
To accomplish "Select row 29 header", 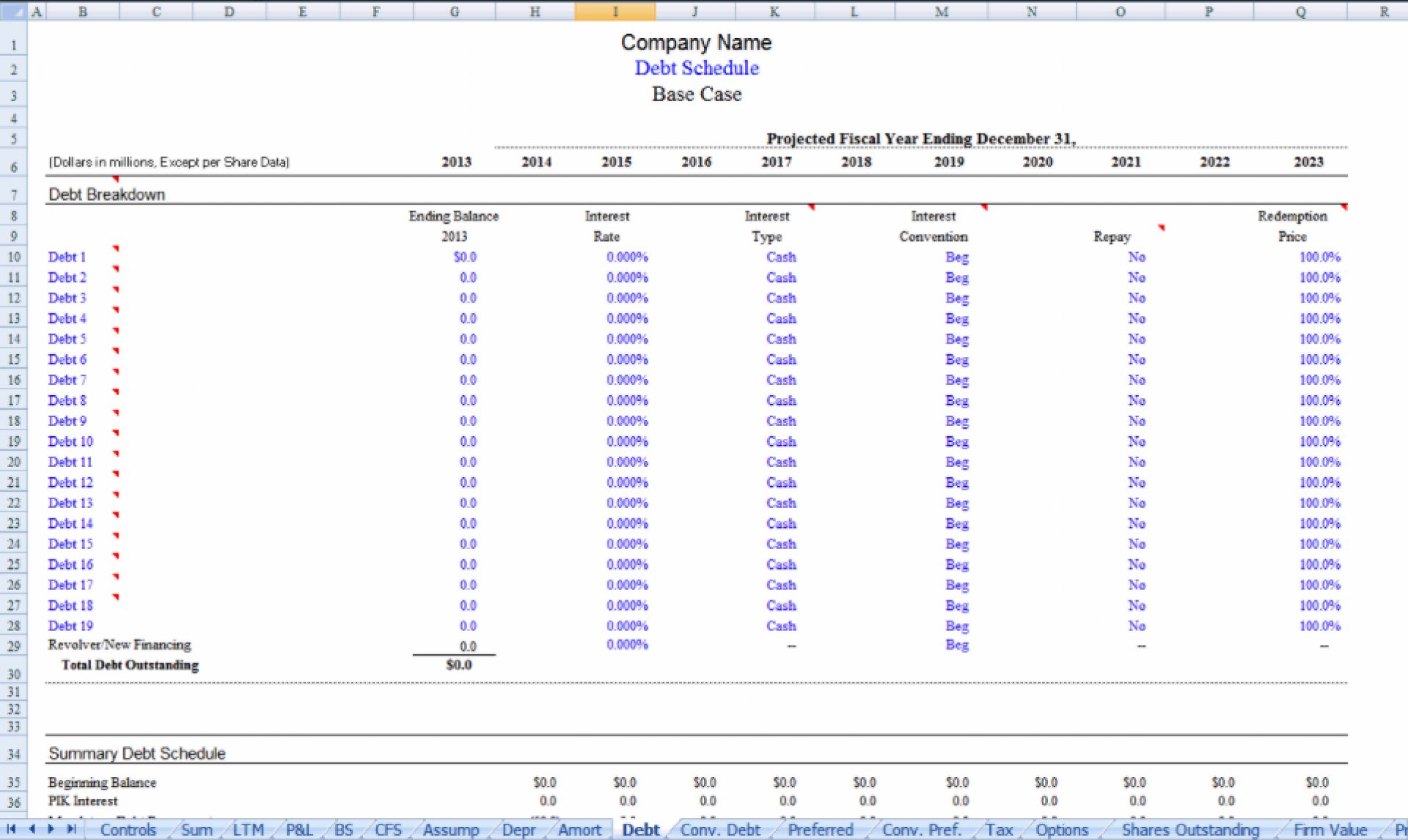I will pos(13,646).
